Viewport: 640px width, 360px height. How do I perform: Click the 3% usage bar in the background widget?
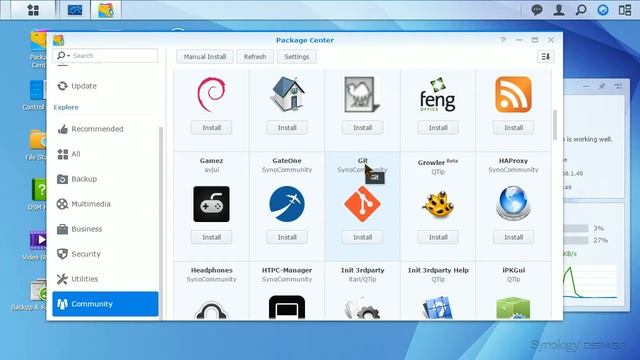(576, 228)
